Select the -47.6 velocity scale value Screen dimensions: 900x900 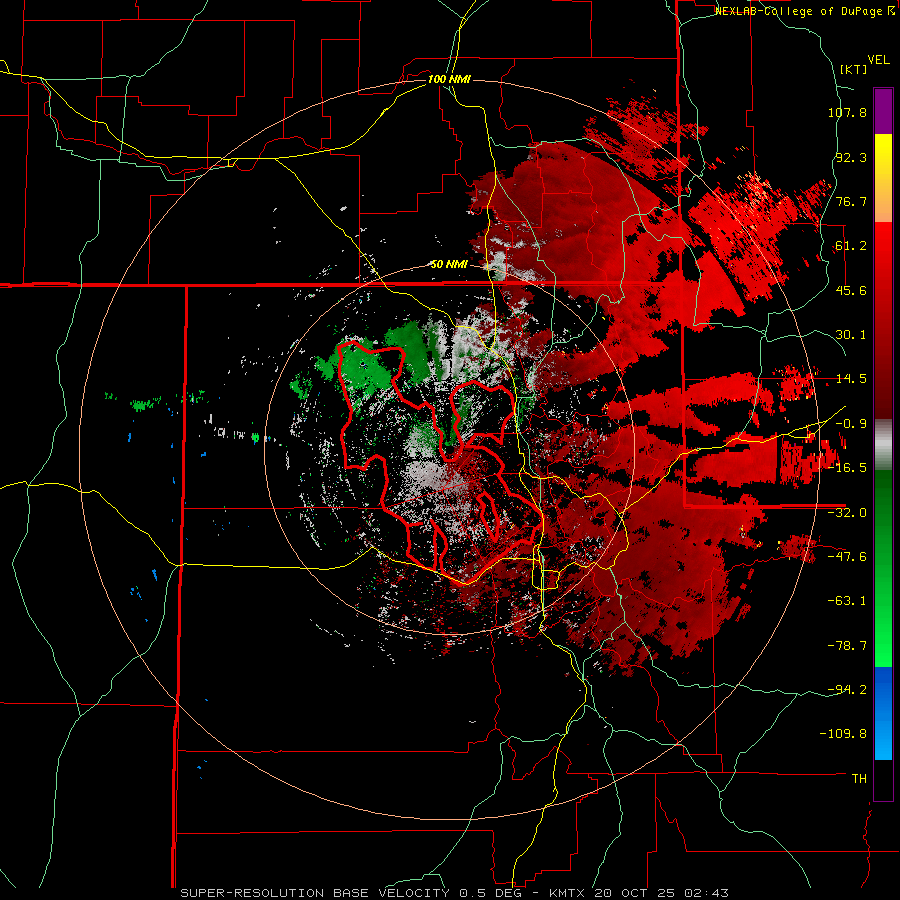click(847, 557)
